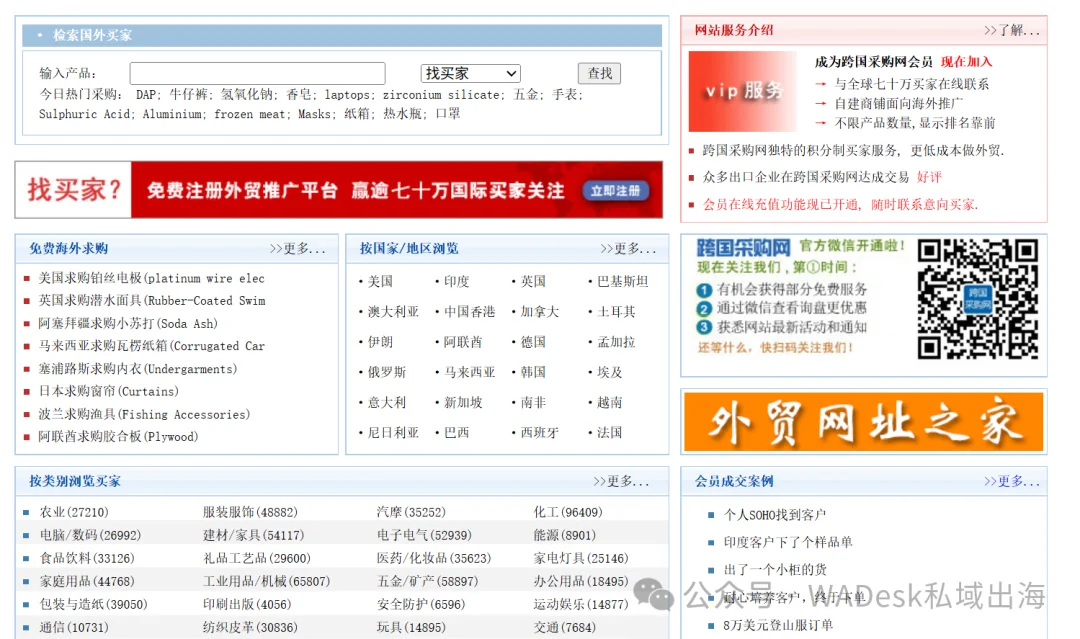Click the WeChat QR code image
Image resolution: width=1080 pixels, height=639 pixels.
977,300
